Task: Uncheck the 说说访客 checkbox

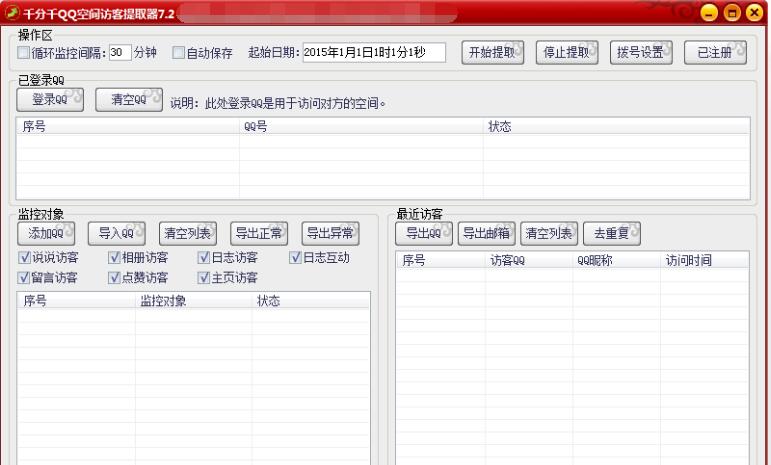Action: (x=24, y=257)
